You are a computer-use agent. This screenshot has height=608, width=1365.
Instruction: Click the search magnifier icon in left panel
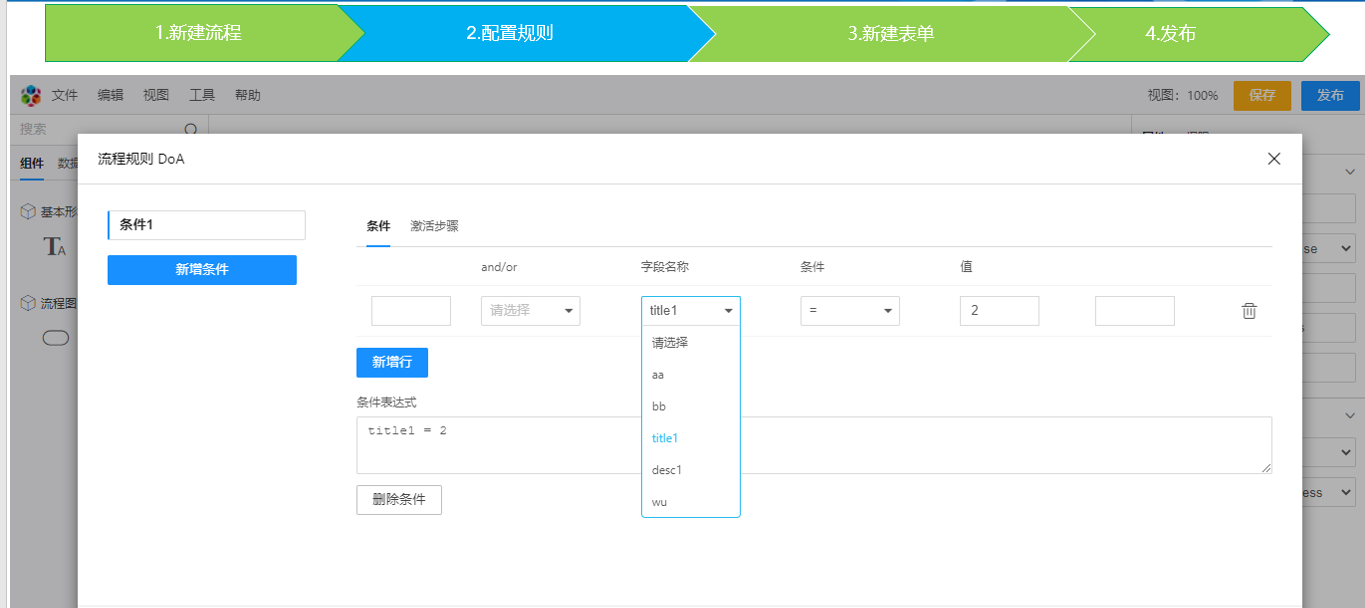(191, 129)
